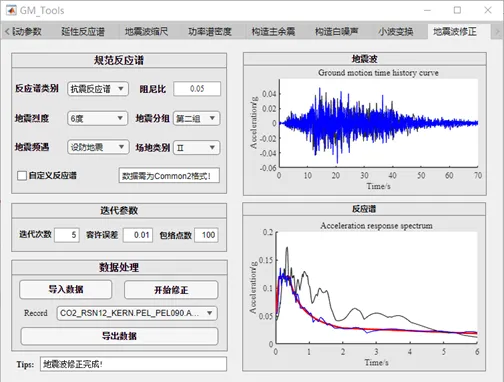Viewport: 504px width, 382px height.
Task: Expand the 地震频遇 设防地震 dropdown
Action: pos(98,147)
